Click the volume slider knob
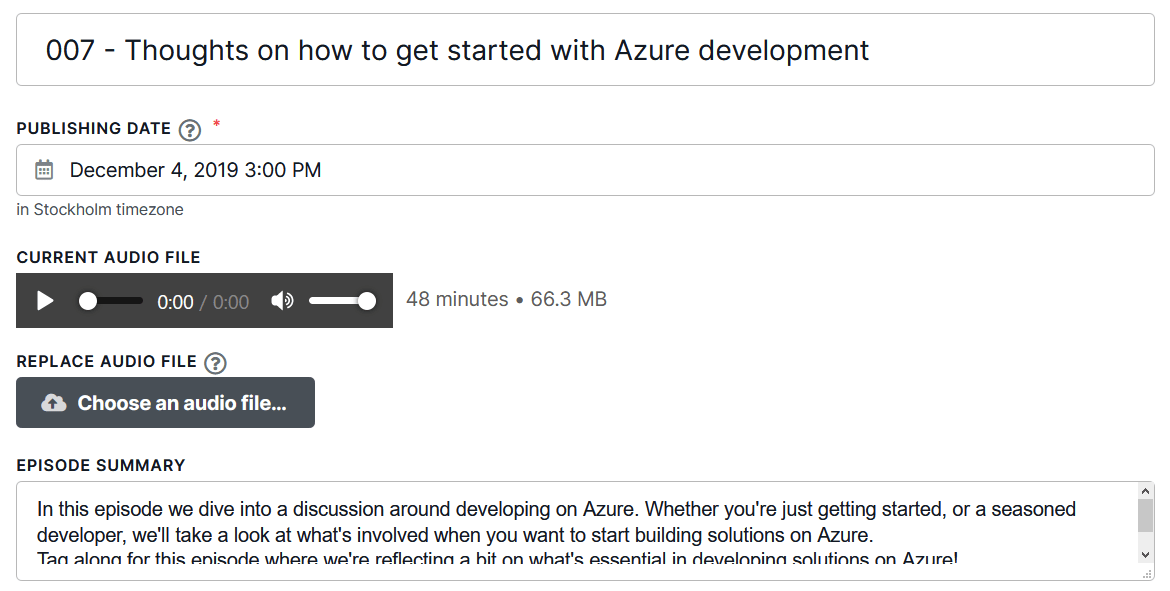The width and height of the screenshot is (1170, 591). click(x=366, y=301)
